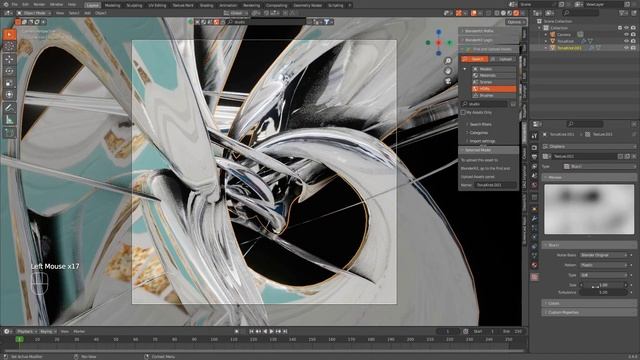Image resolution: width=640 pixels, height=360 pixels.
Task: Select the Move tool
Action: point(9,59)
